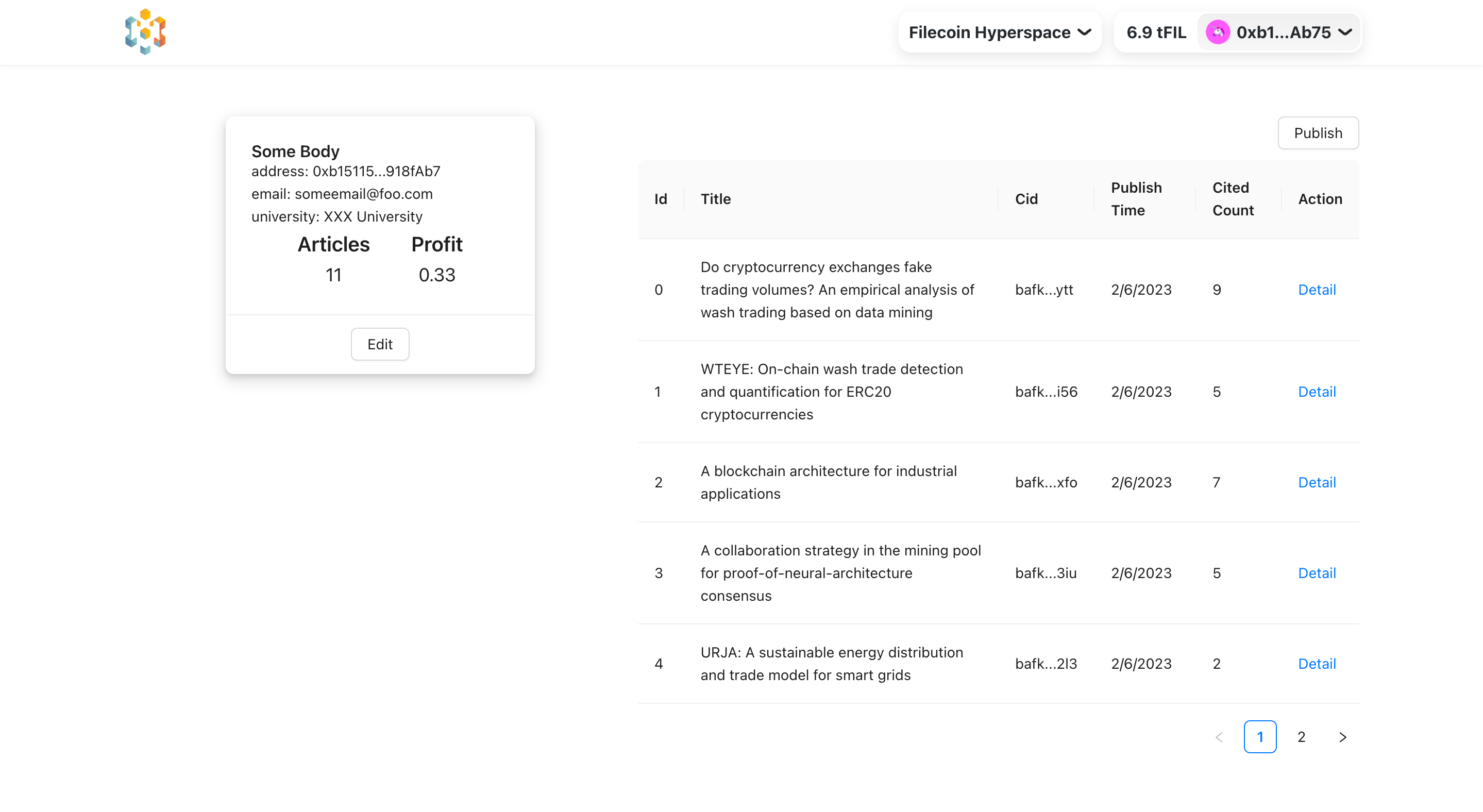Click the Action column header
The image size is (1483, 812).
tap(1320, 199)
